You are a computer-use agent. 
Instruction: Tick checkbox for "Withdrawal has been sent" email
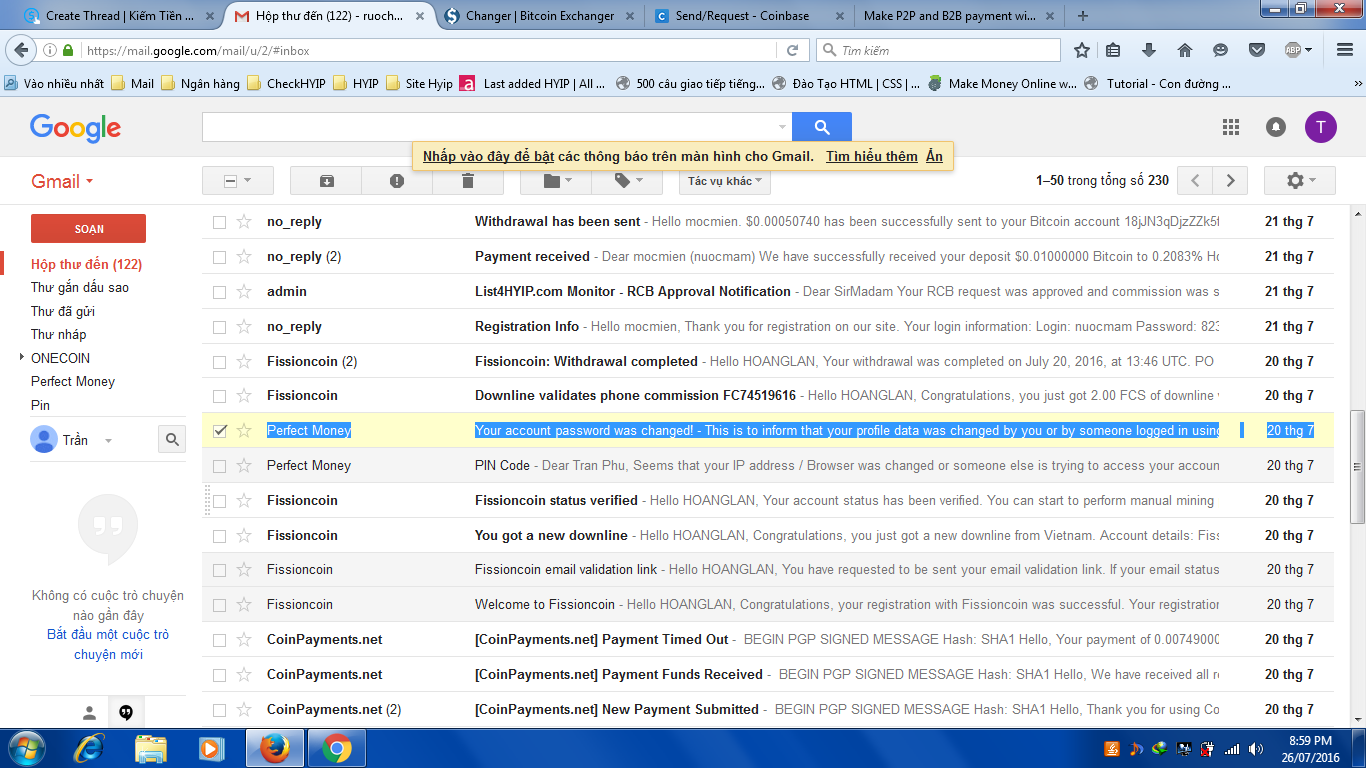219,222
